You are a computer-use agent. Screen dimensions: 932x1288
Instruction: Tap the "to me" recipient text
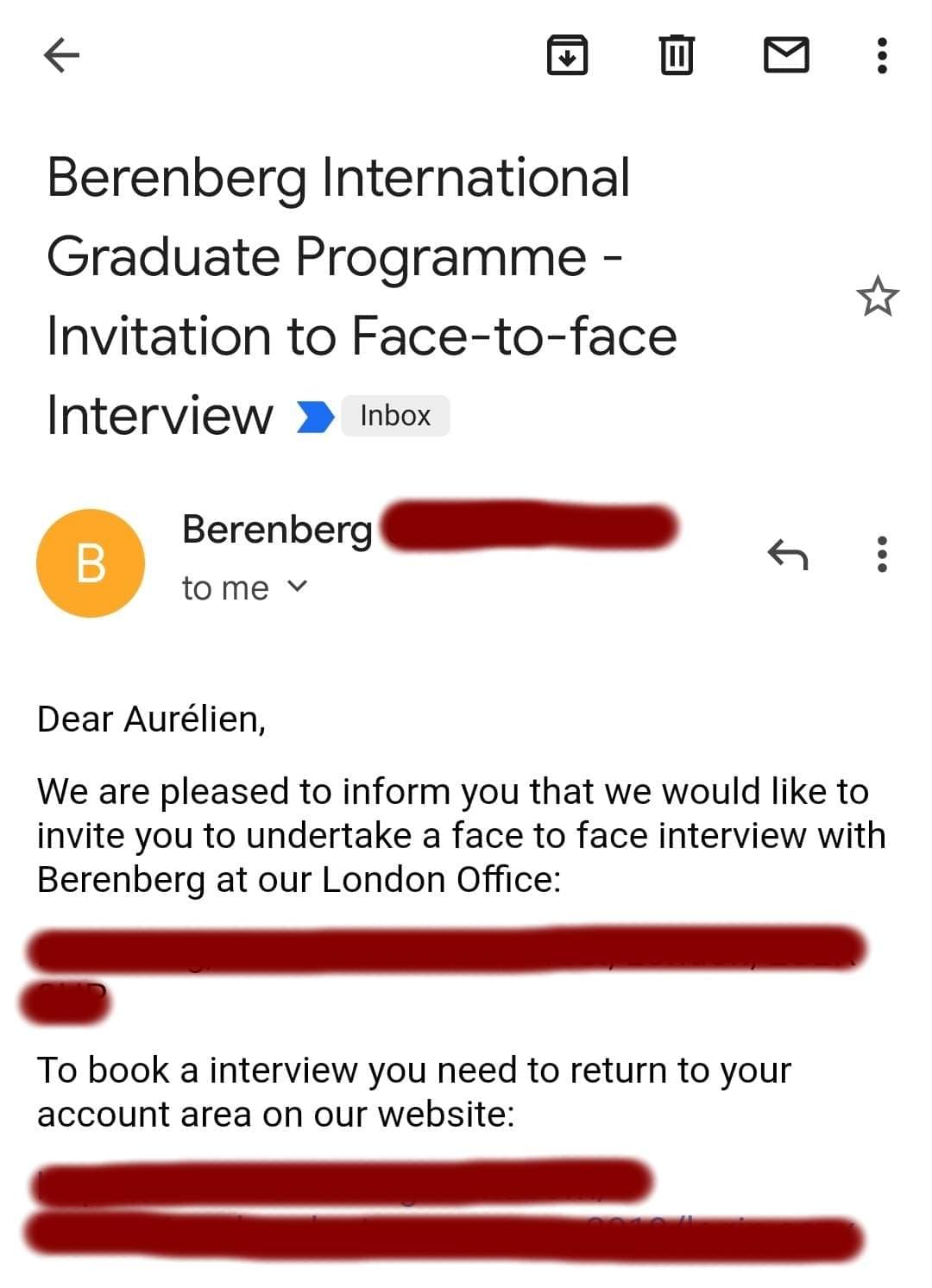point(225,588)
